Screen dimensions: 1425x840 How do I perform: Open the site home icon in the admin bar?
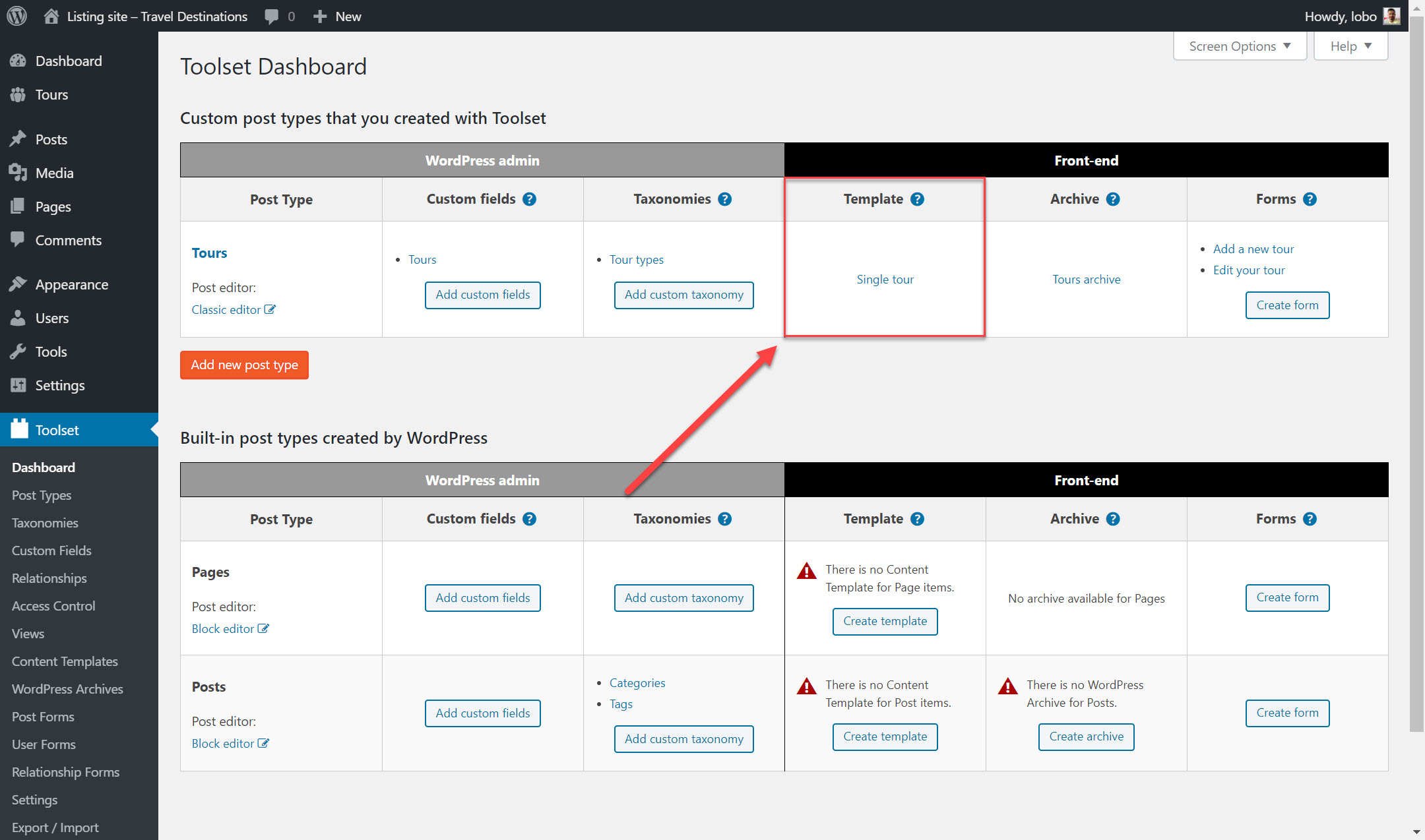(51, 16)
